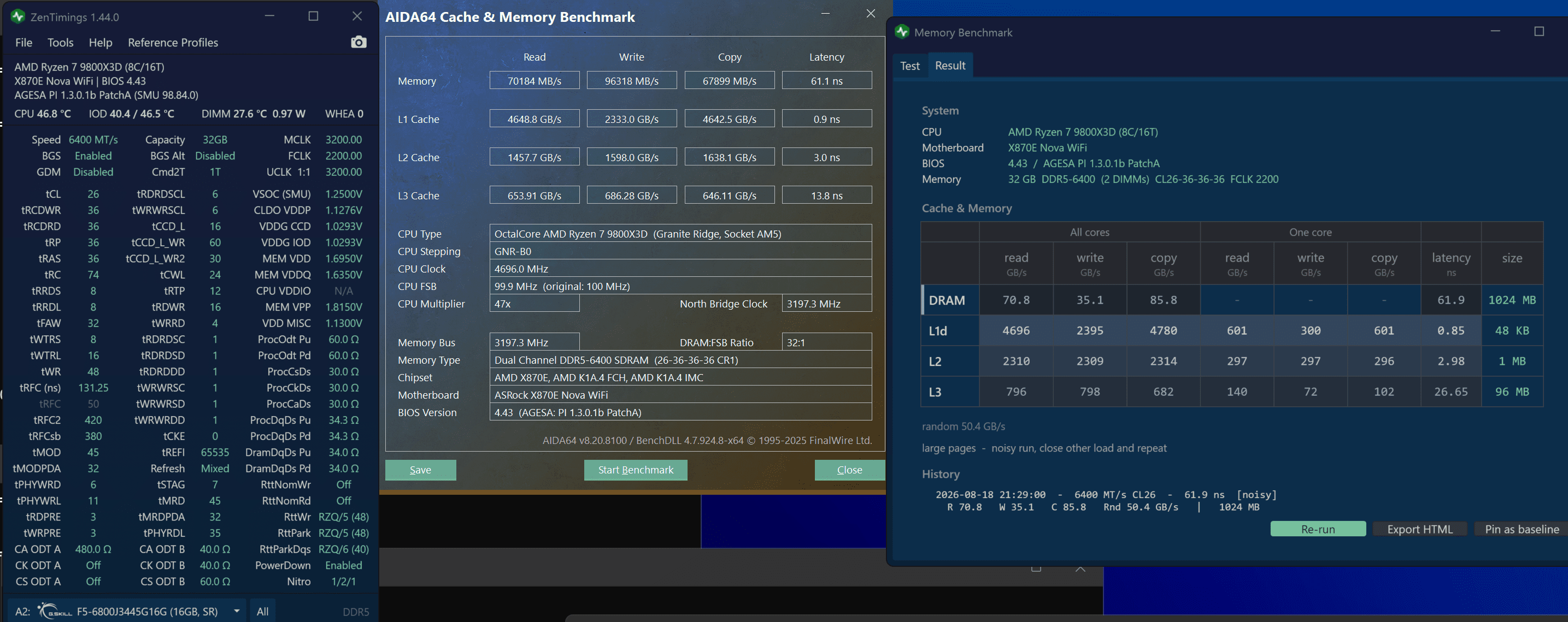Open the Reference Profiles menu
This screenshot has width=1568, height=622.
click(x=173, y=43)
